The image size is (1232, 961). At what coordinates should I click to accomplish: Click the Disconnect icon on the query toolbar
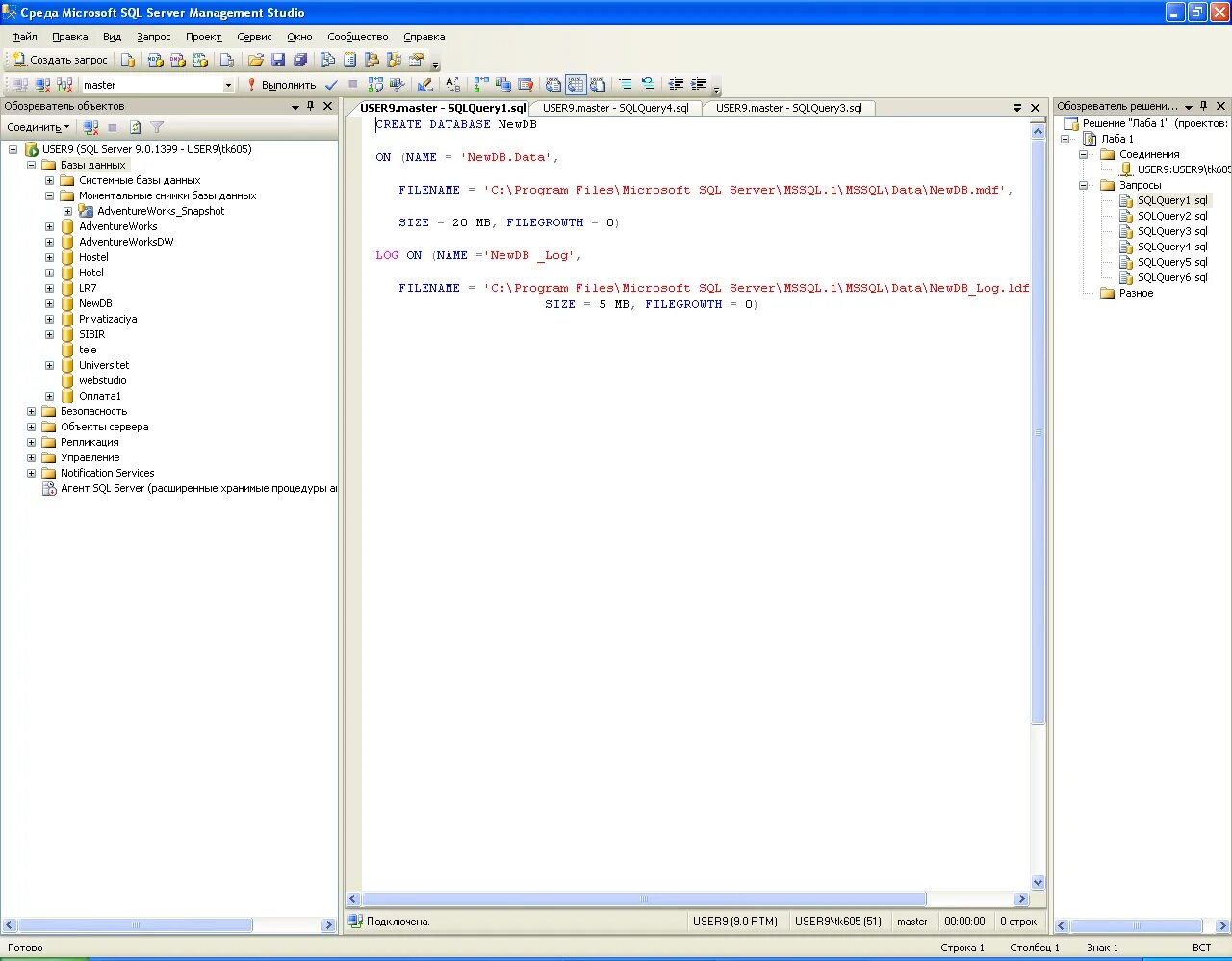(42, 85)
